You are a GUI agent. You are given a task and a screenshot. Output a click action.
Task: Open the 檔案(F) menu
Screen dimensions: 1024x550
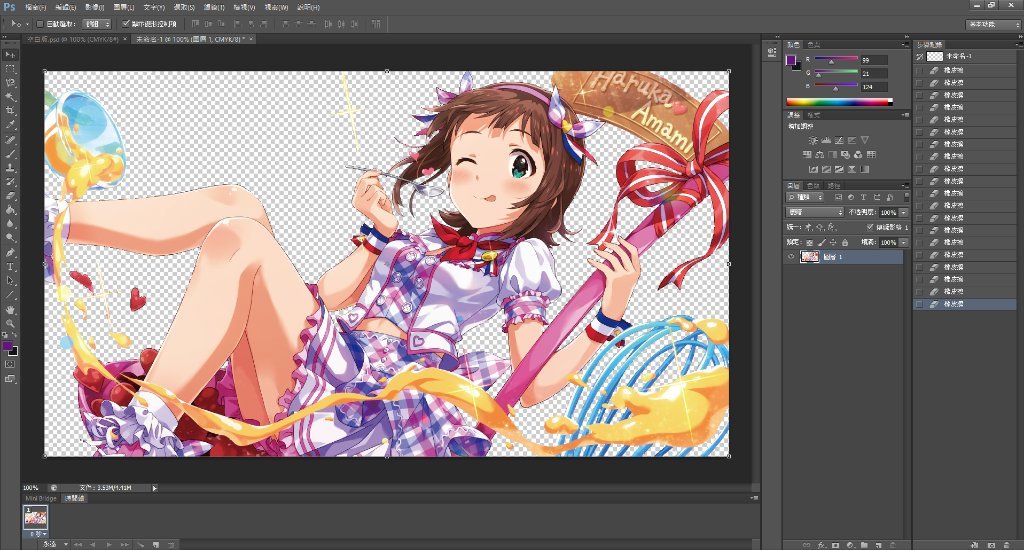coord(35,7)
